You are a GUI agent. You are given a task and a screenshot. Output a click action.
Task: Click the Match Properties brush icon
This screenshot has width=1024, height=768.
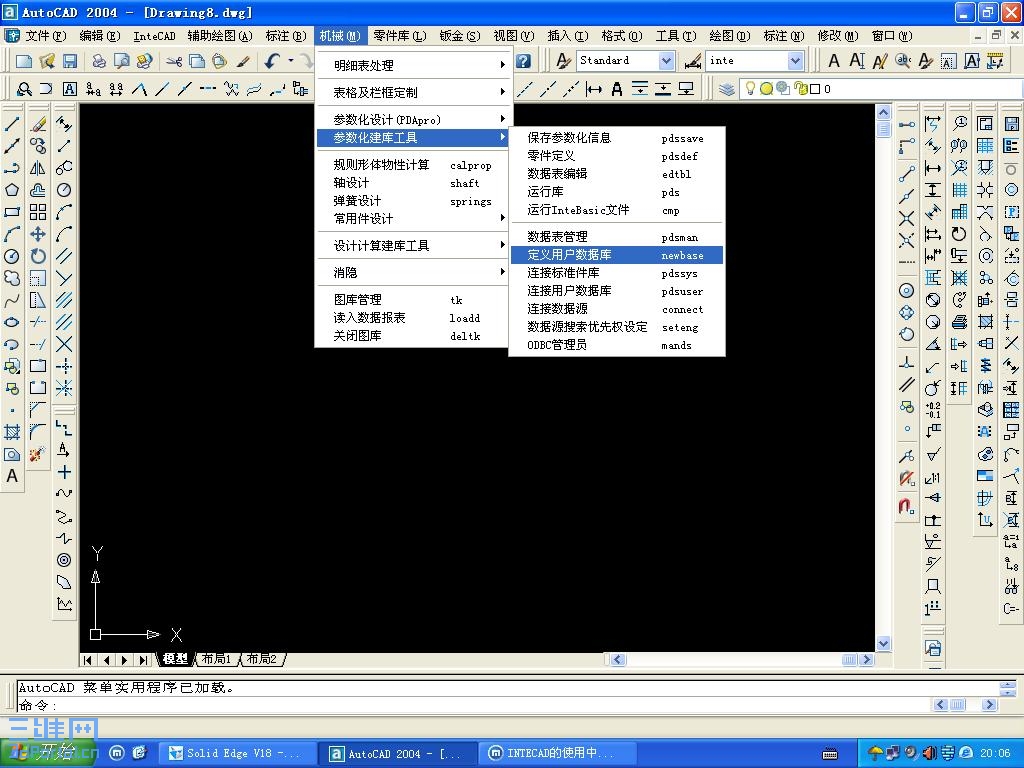point(243,61)
